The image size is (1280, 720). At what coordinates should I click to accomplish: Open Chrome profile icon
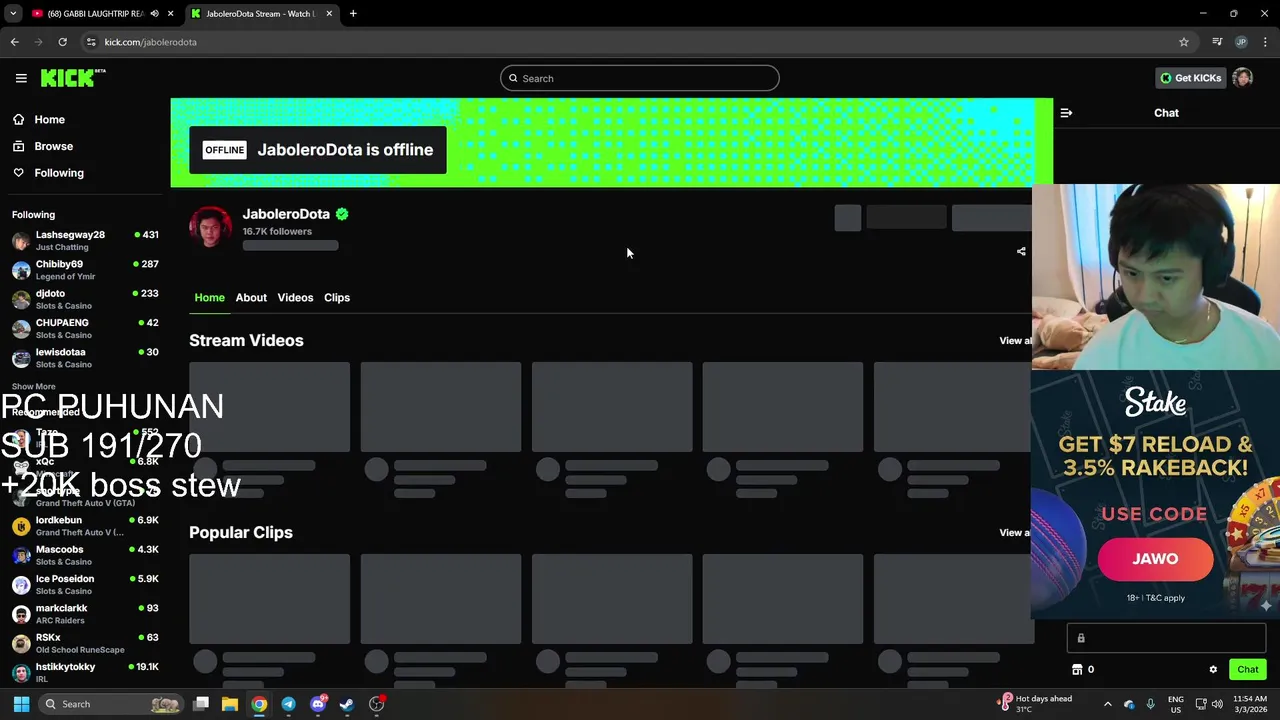[x=1241, y=42]
